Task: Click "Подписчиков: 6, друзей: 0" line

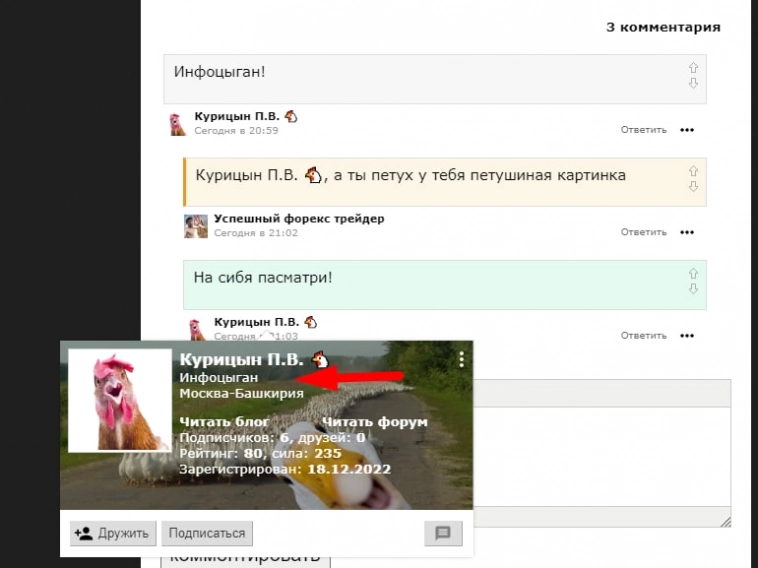Action: 272,438
